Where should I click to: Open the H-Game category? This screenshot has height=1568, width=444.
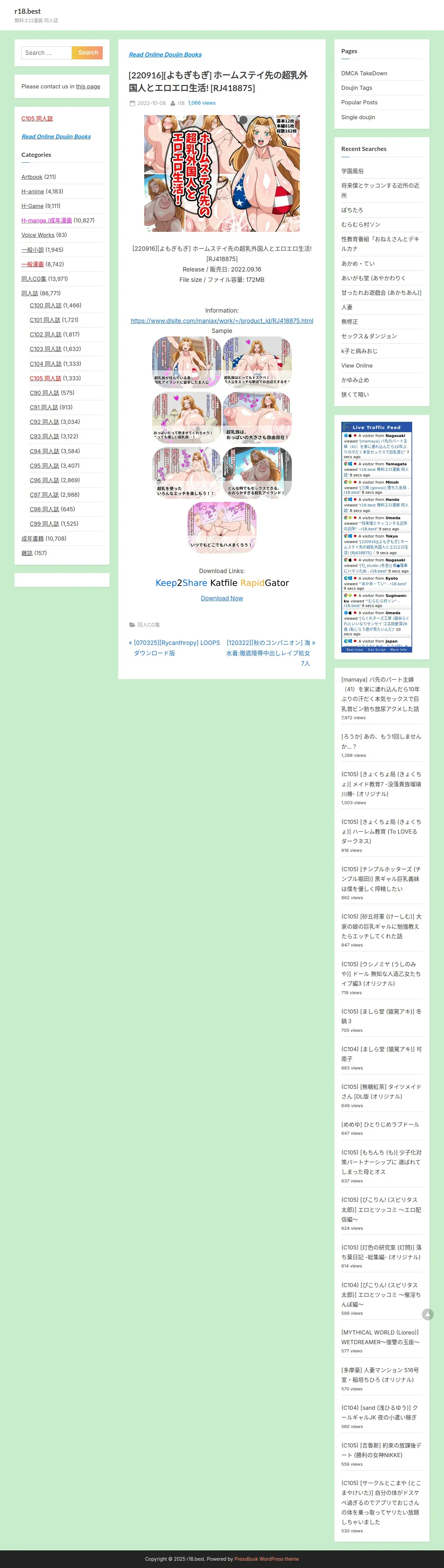32,206
